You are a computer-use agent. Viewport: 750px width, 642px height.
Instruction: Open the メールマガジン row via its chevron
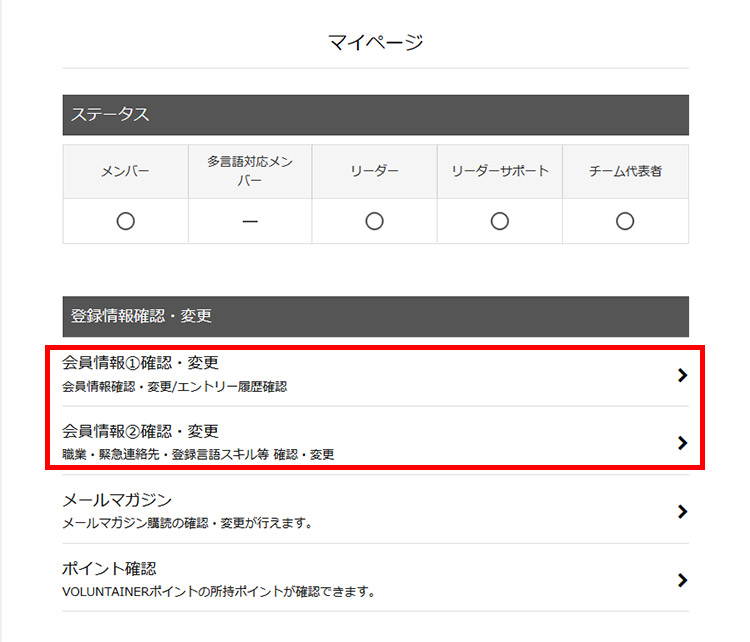682,511
